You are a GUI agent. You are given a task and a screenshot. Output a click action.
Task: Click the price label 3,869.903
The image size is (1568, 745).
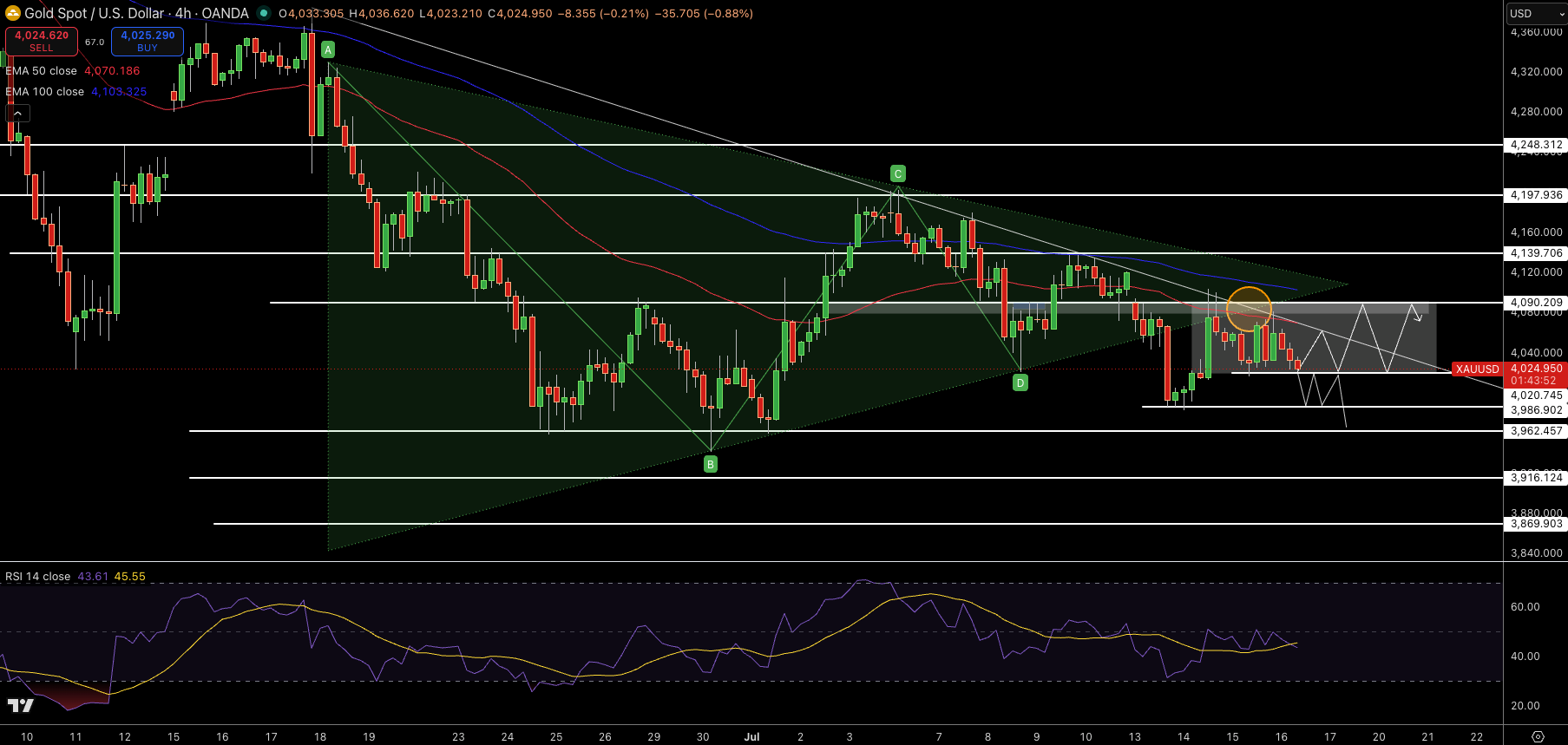1536,524
